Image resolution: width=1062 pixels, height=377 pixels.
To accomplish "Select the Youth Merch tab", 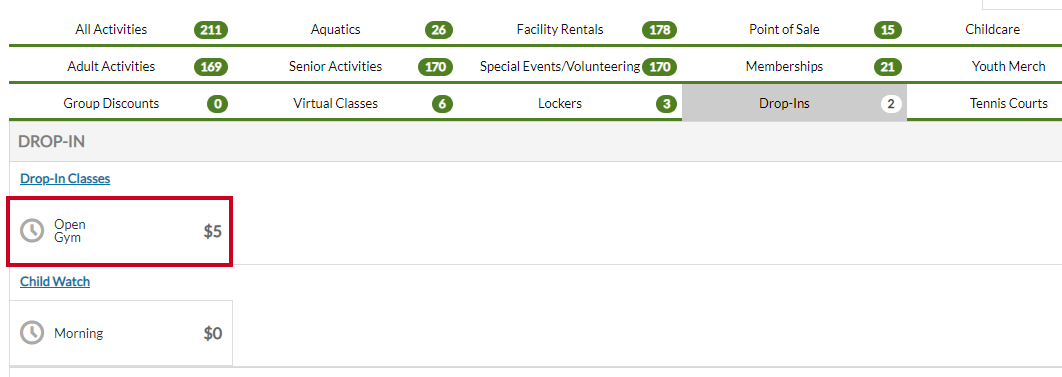I will 985,66.
